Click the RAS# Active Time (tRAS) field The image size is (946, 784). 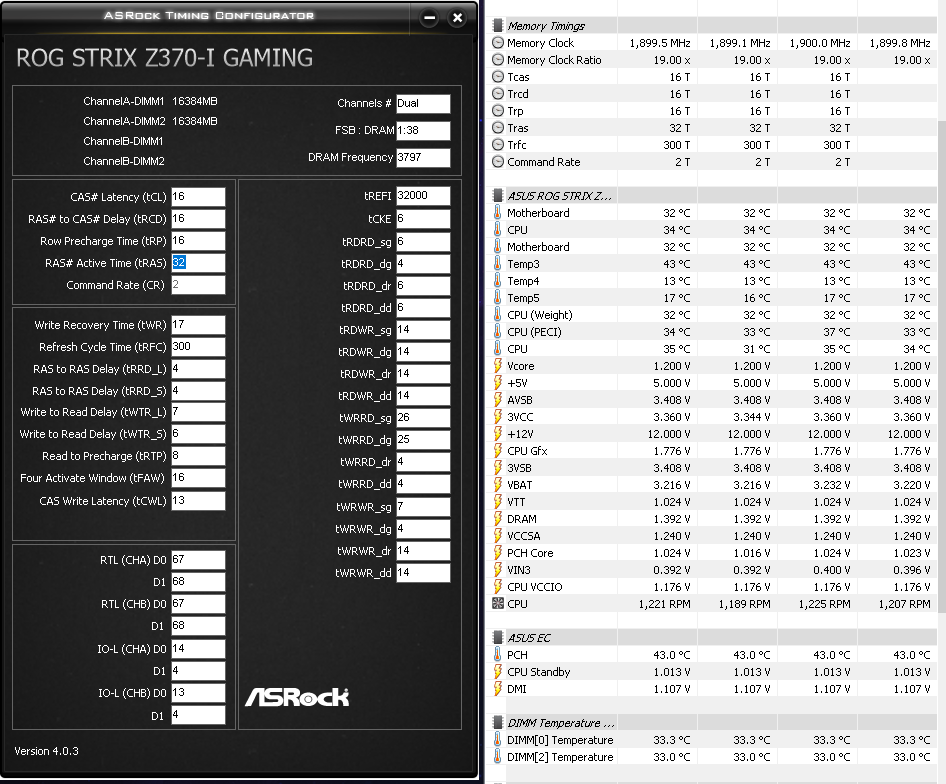[x=198, y=263]
